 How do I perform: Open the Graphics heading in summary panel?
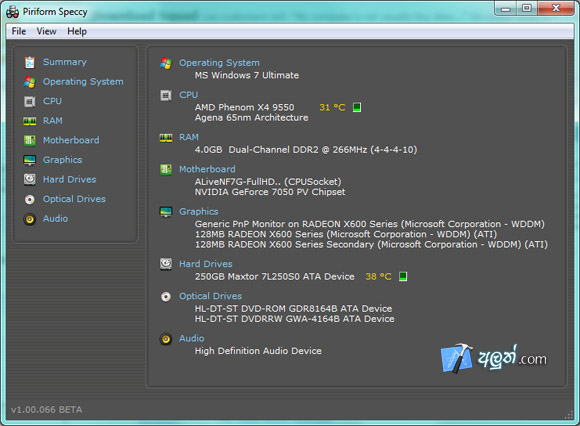pos(199,212)
